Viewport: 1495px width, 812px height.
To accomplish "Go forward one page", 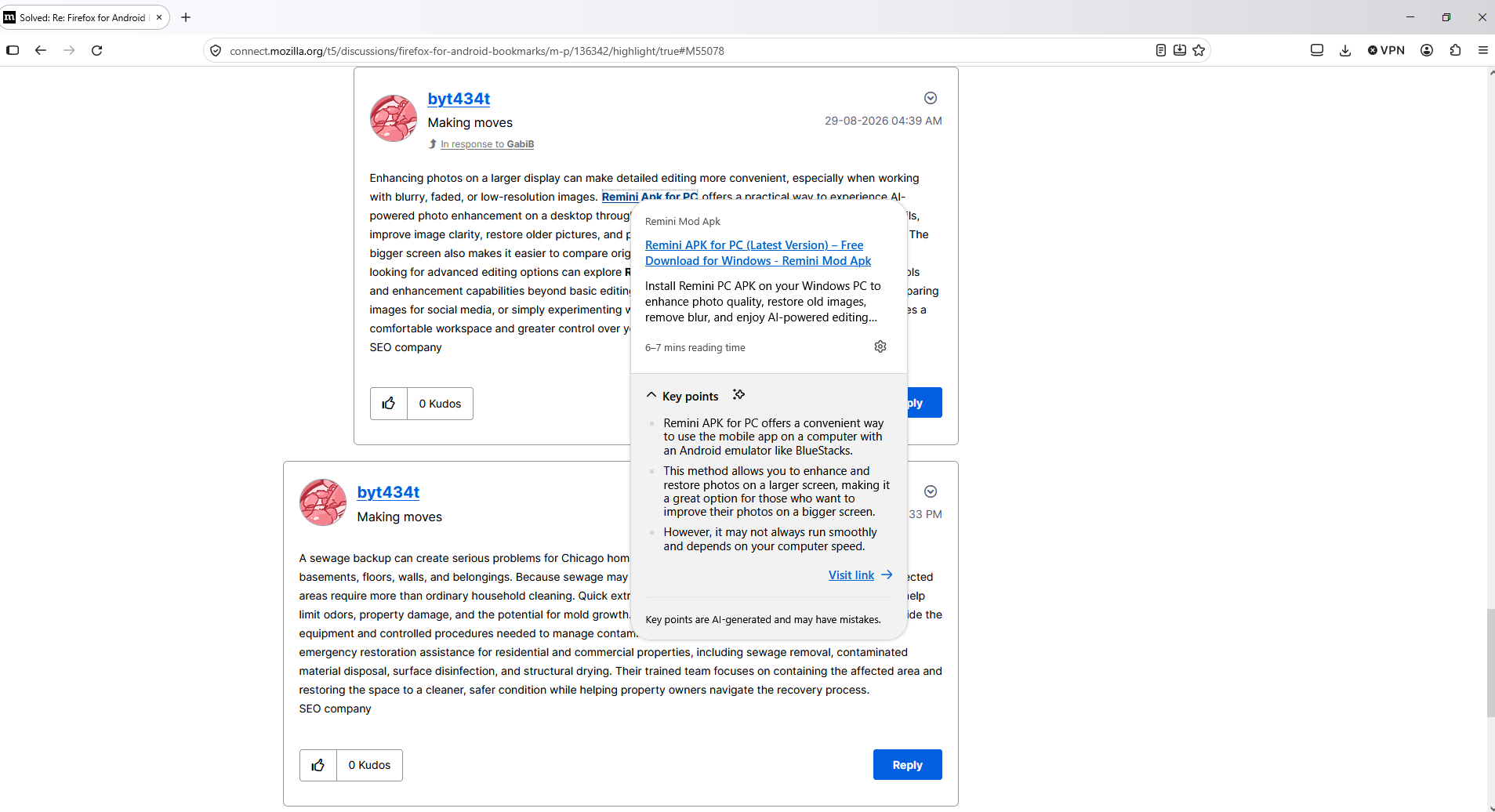I will pyautogui.click(x=69, y=50).
